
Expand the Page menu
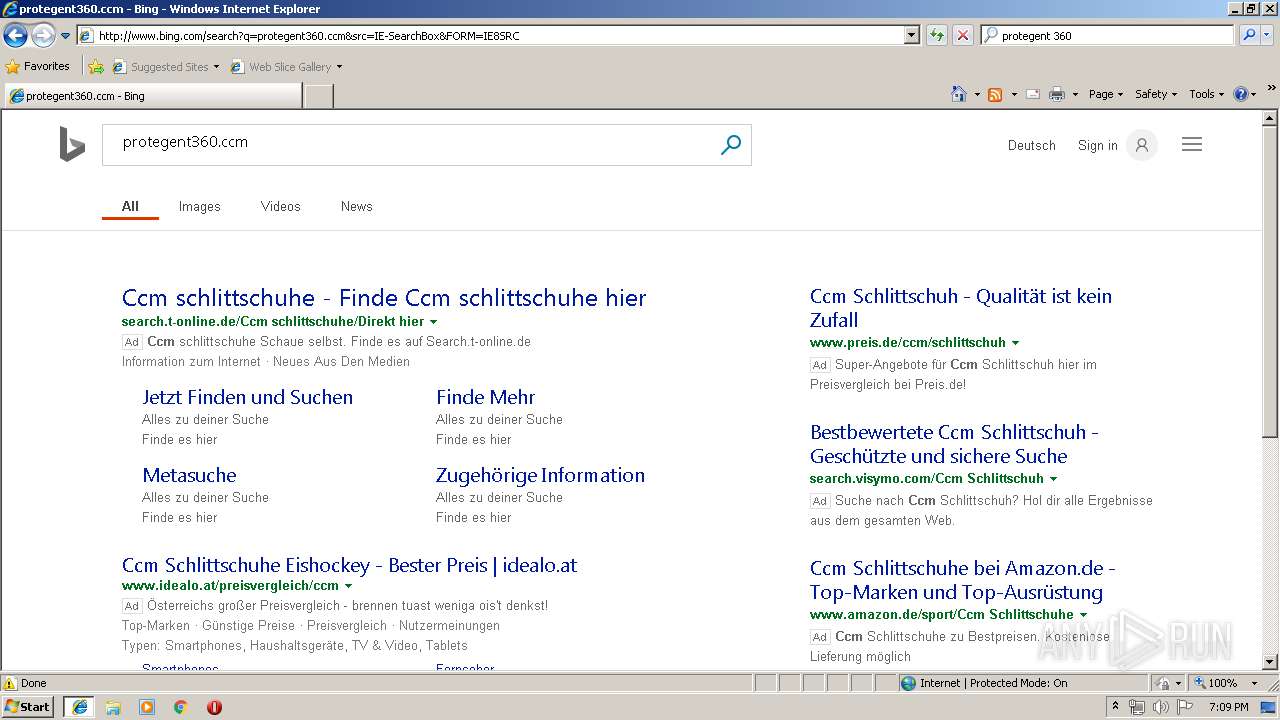1105,94
